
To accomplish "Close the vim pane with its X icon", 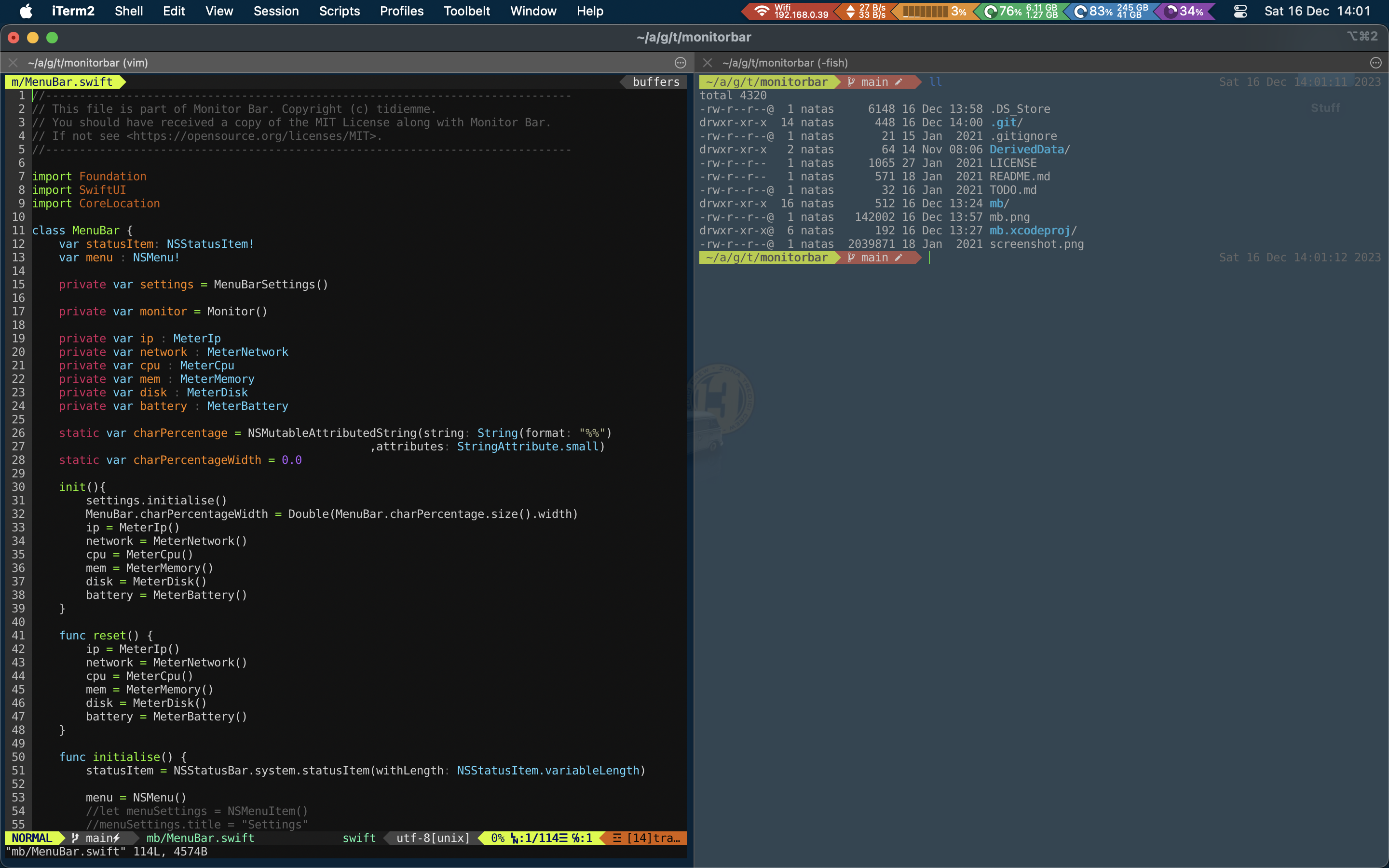I will 13,63.
